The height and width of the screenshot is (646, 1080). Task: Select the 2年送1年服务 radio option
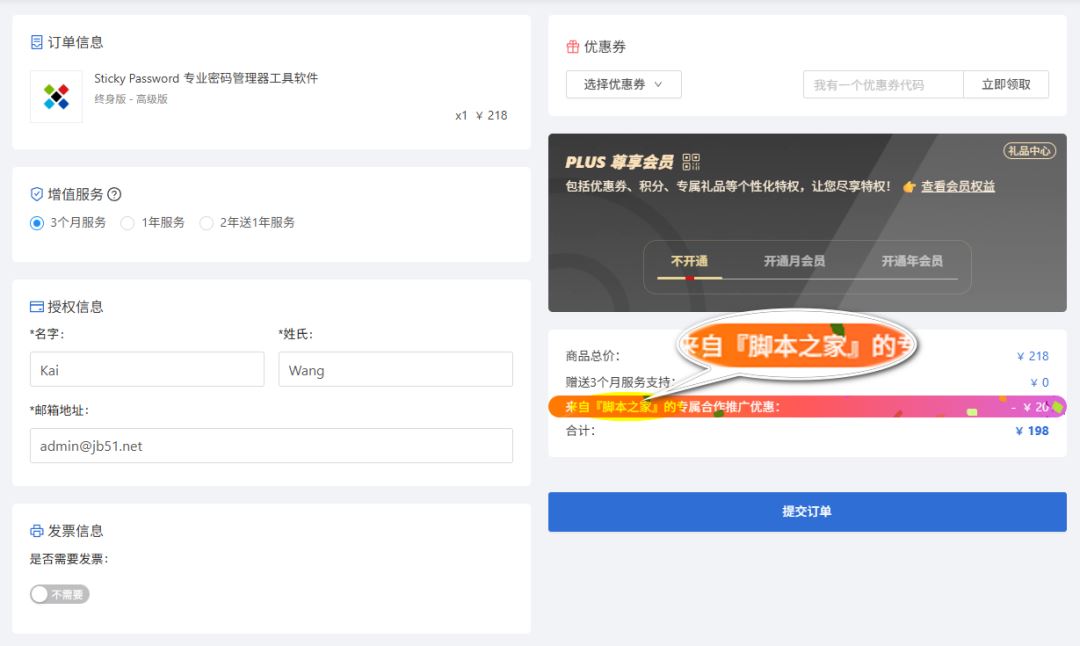(x=206, y=223)
